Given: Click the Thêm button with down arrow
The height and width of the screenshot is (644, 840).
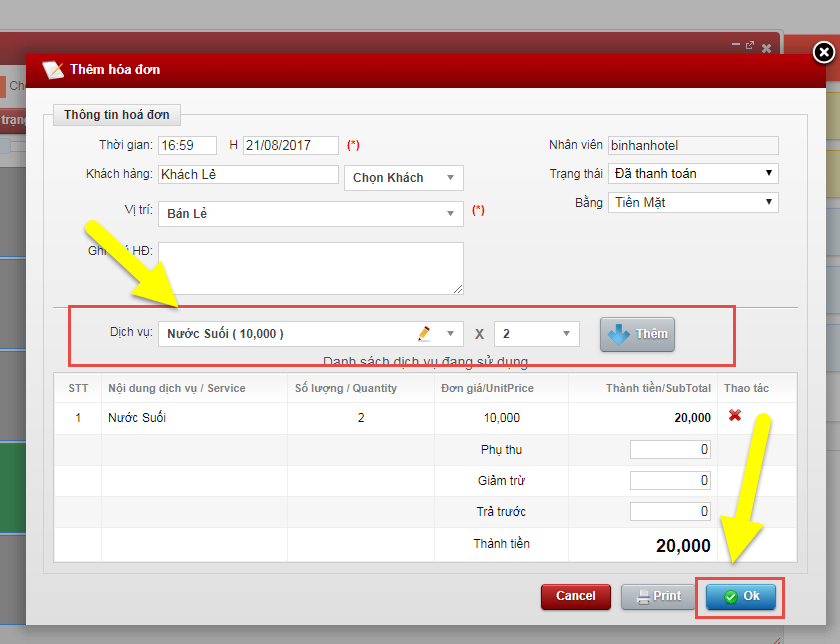Looking at the screenshot, I should 637,334.
